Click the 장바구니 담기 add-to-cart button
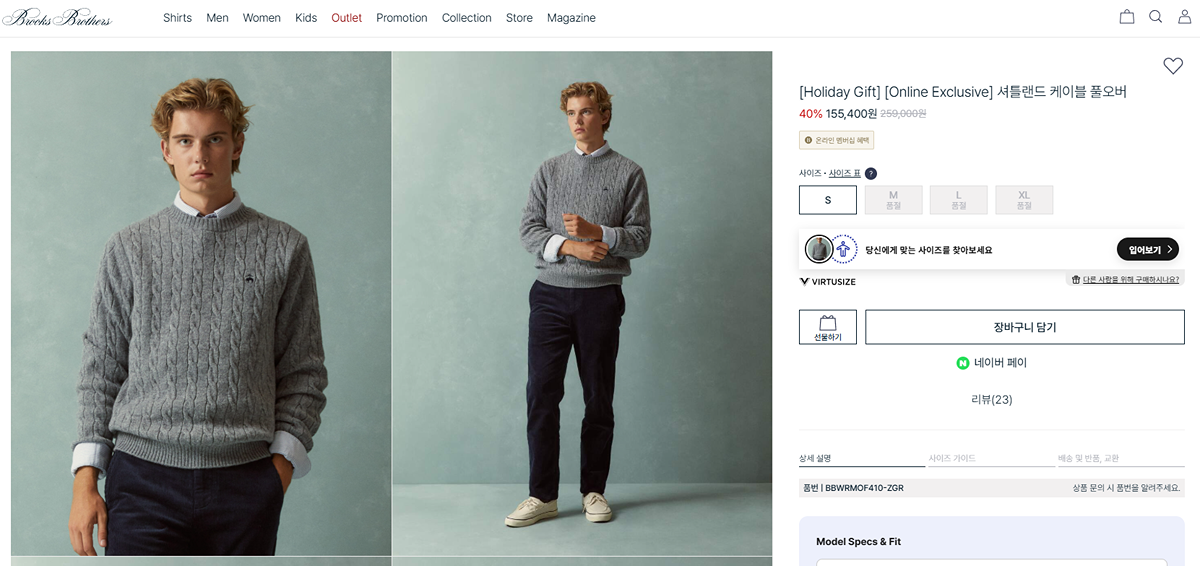This screenshot has width=1200, height=566. click(x=1024, y=327)
